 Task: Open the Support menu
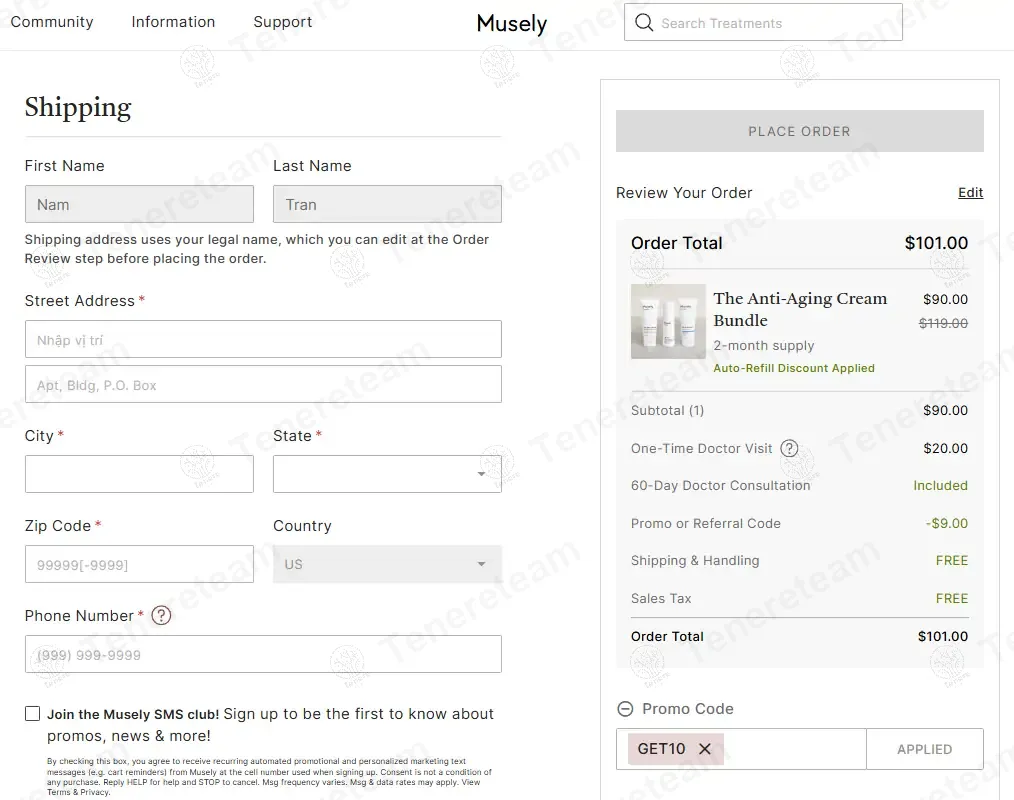283,22
